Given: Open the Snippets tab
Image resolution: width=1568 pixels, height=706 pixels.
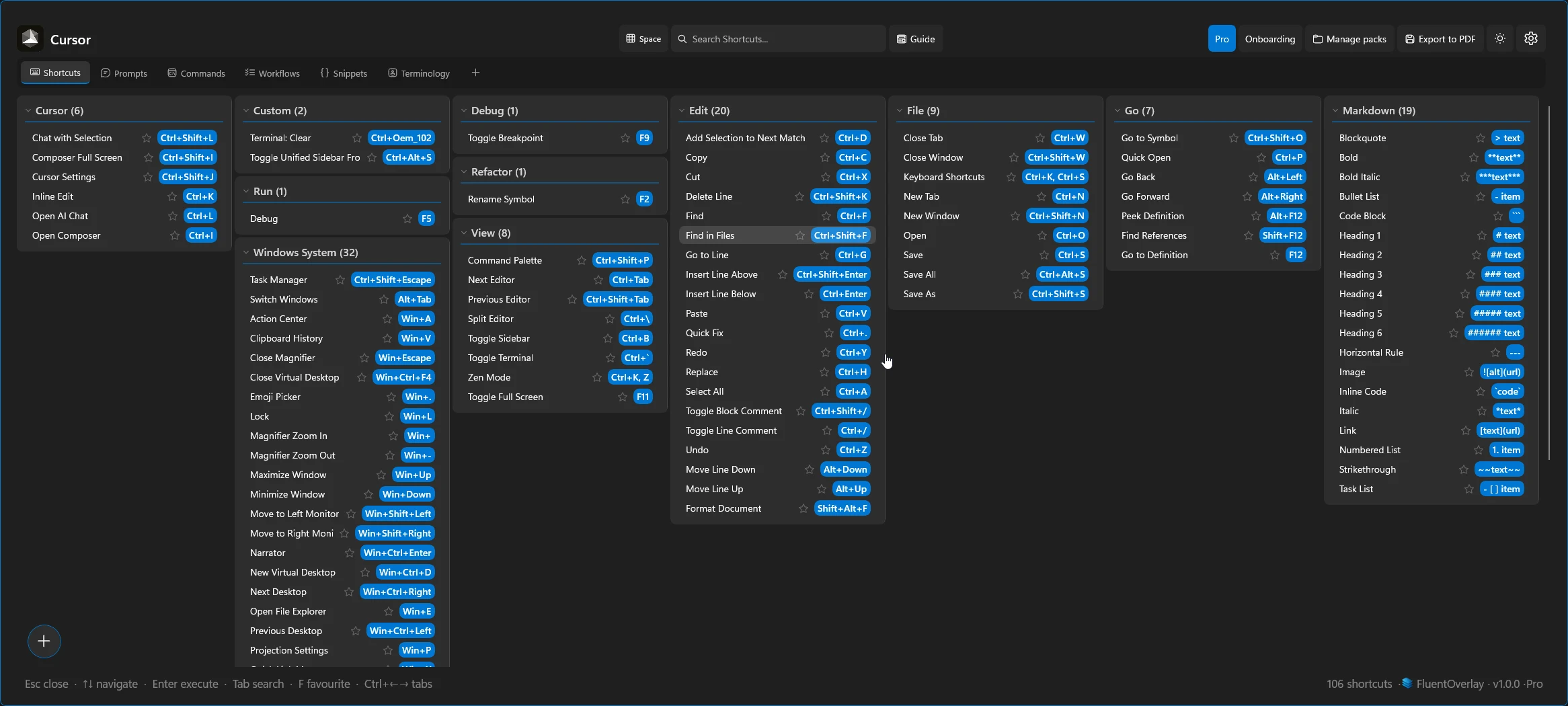Looking at the screenshot, I should click(344, 73).
